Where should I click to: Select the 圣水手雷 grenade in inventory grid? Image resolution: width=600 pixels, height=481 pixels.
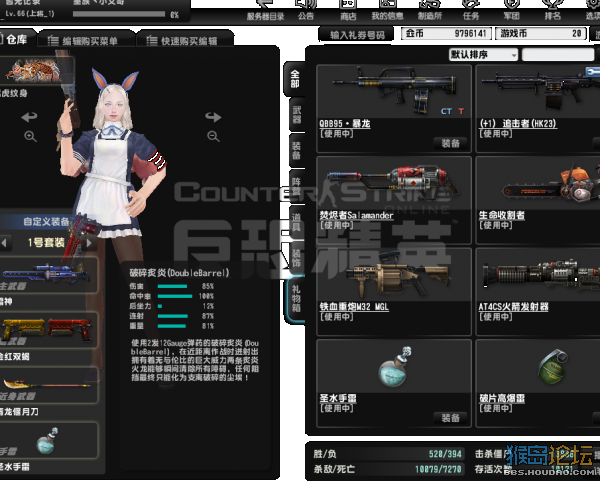point(394,383)
